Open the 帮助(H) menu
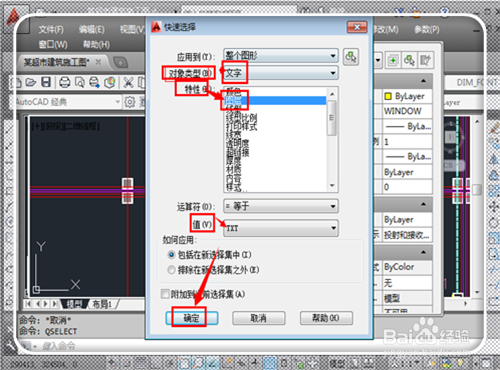The height and width of the screenshot is (370, 500). click(x=96, y=44)
